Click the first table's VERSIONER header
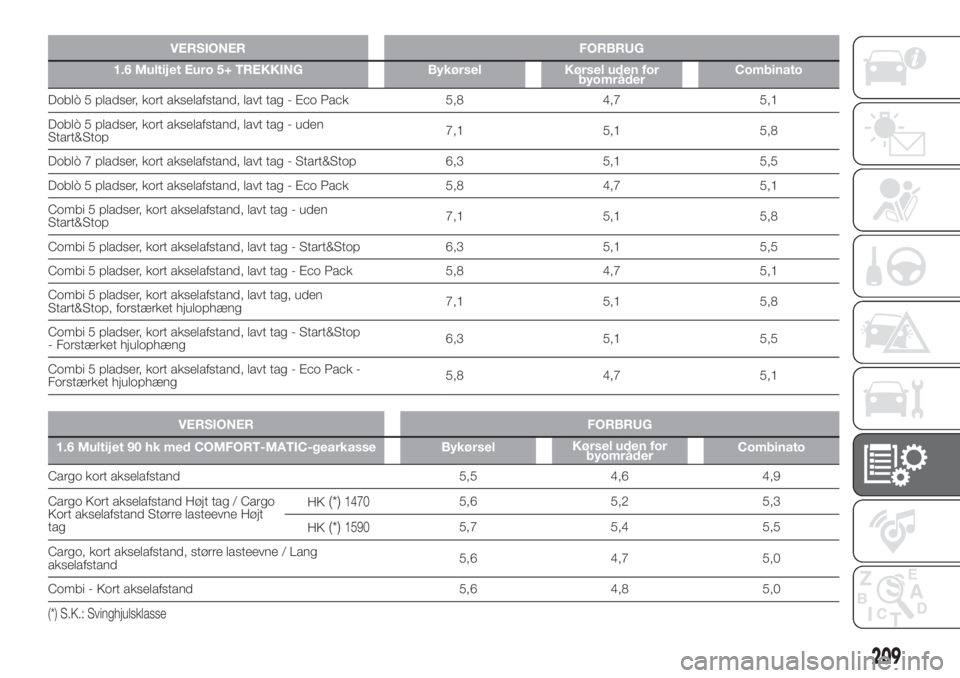Screen dimensions: 960x678 (x=208, y=48)
